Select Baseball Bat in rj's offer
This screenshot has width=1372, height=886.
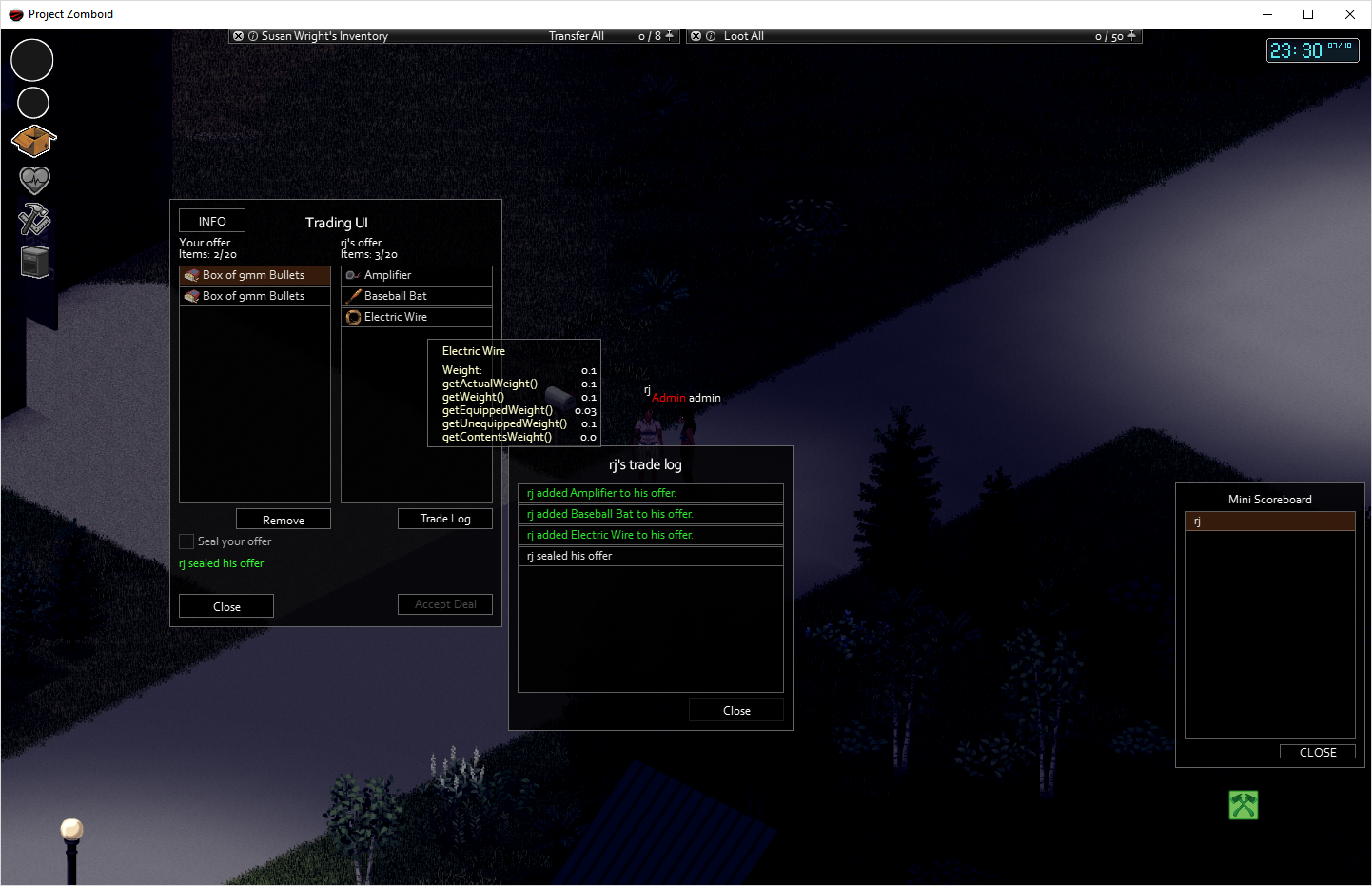point(417,296)
